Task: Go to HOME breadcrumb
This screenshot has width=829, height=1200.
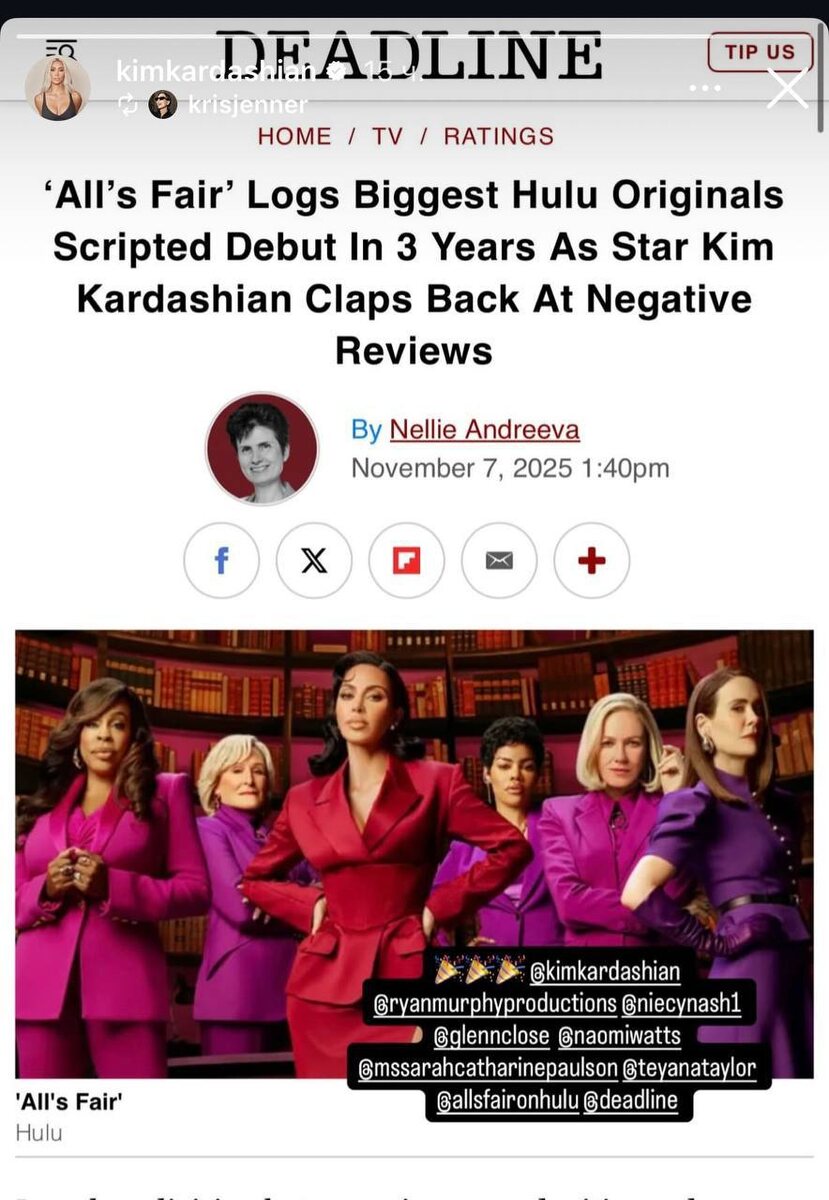Action: (x=294, y=136)
